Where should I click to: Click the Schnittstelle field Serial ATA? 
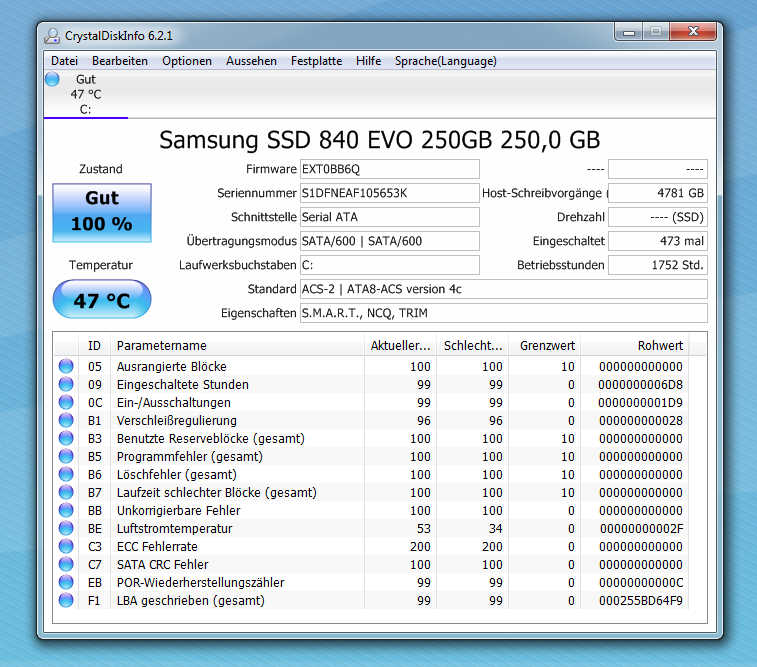(390, 217)
